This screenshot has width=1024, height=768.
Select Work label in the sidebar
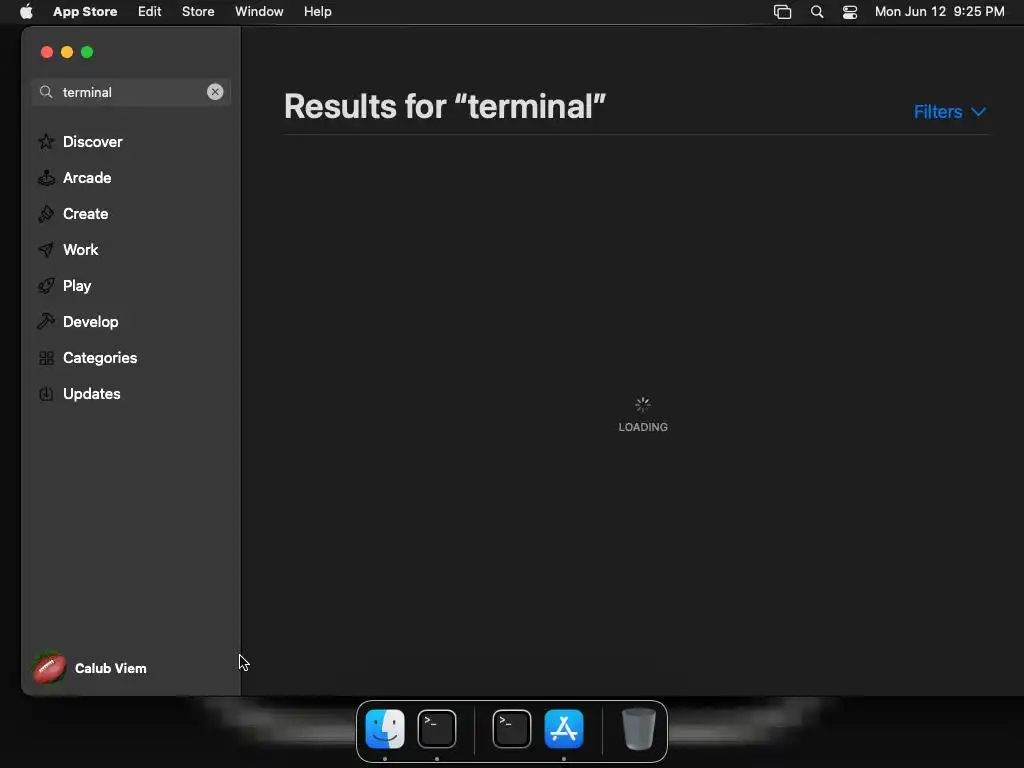point(80,249)
